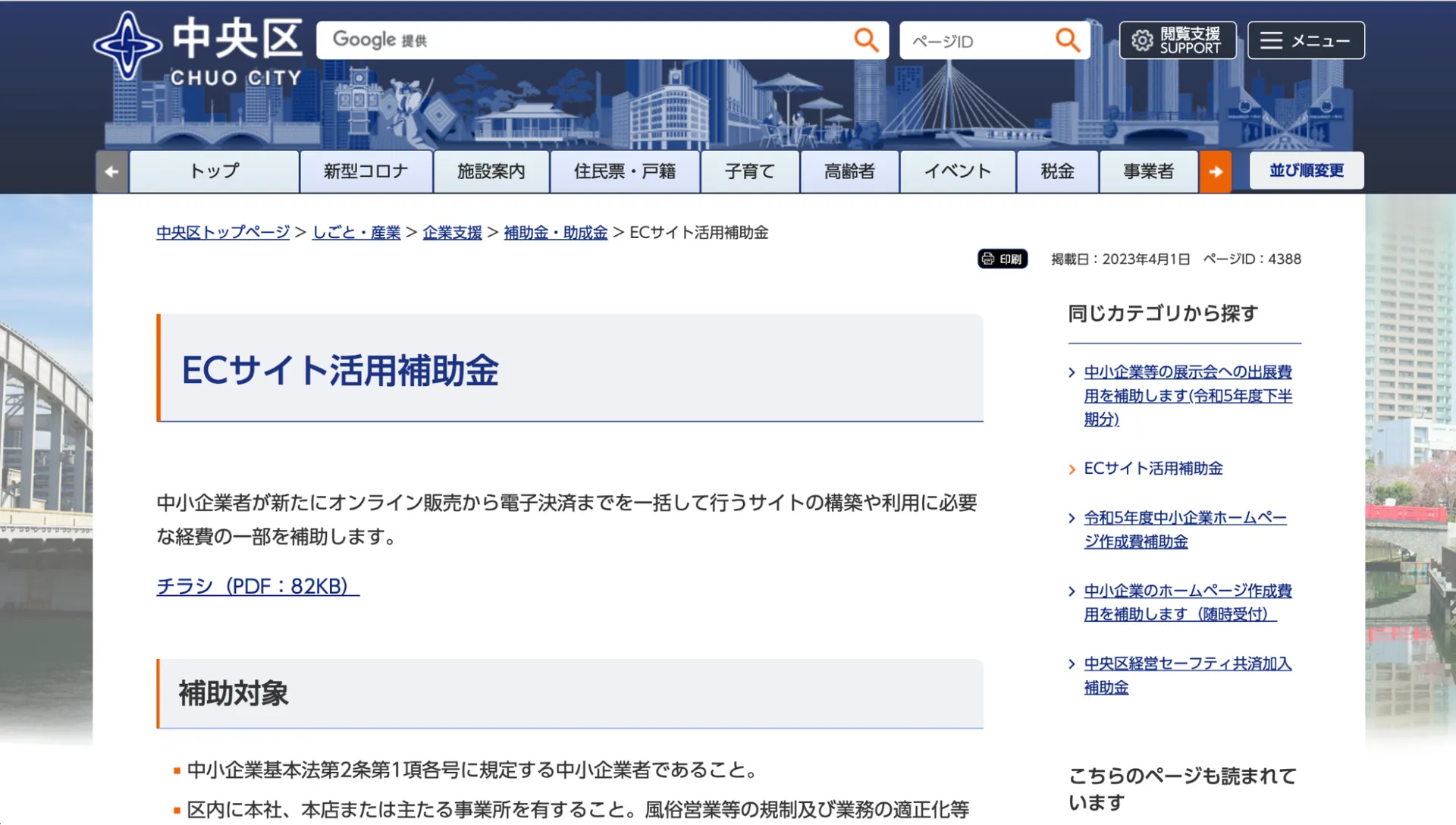Select the イベント navigation tab
The height and width of the screenshot is (825, 1456).
958,171
